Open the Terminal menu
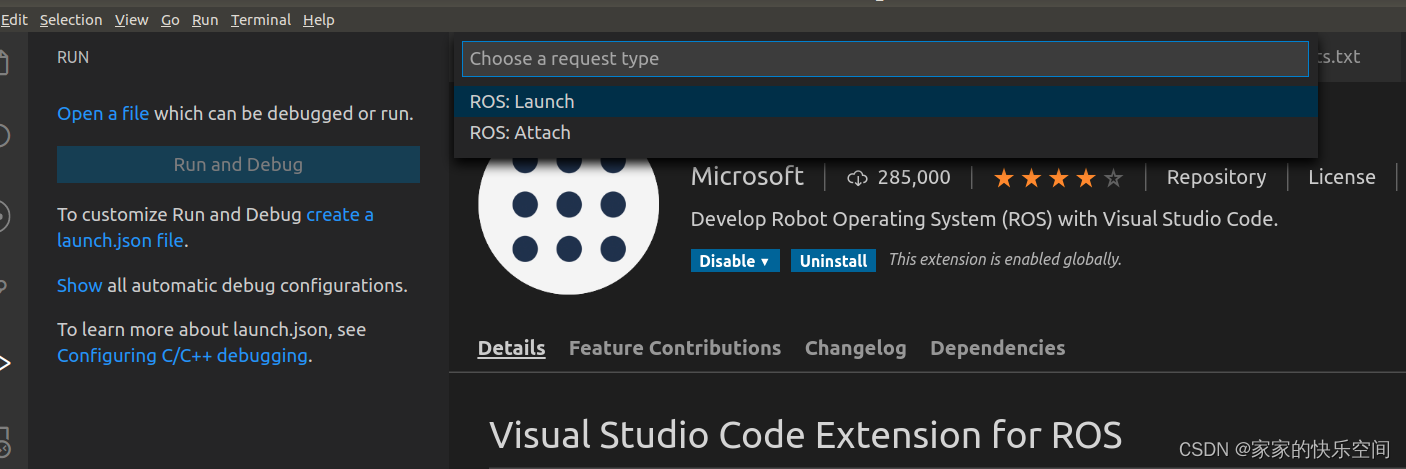Viewport: 1406px width, 469px height. 261,20
